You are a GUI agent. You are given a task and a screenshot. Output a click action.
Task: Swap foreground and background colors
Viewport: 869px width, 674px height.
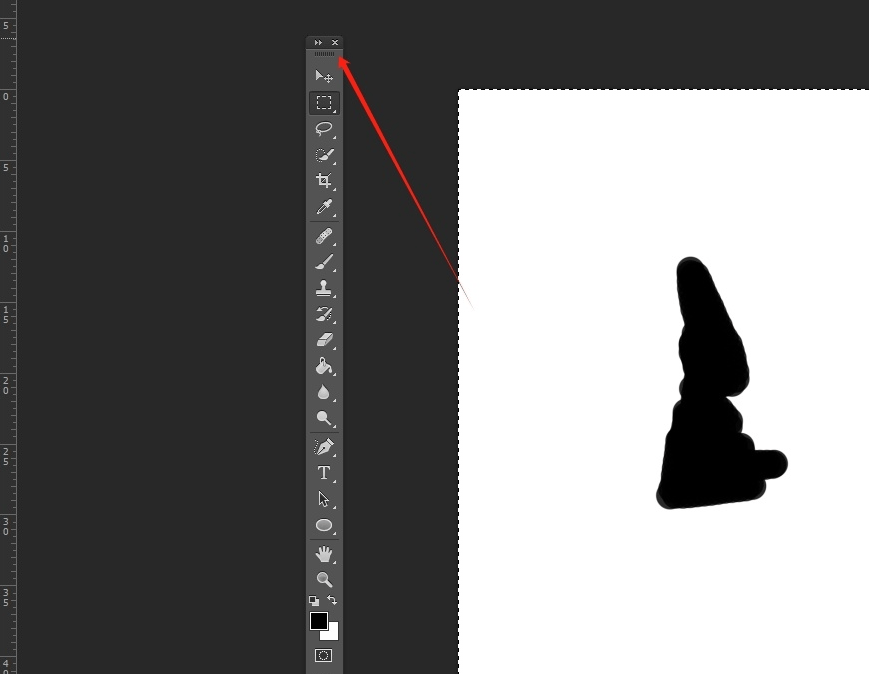point(333,600)
